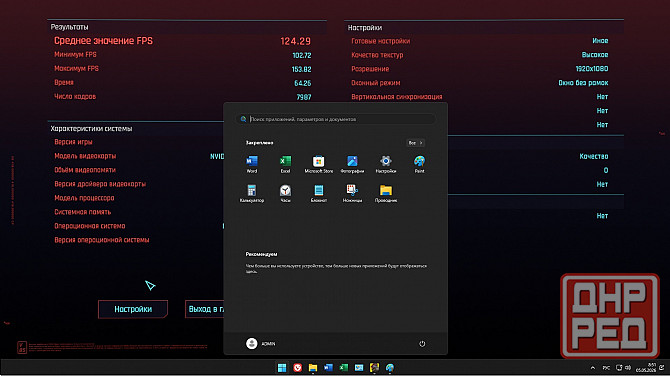670x376 pixels.
Task: Click the Start menu power icon
Action: click(422, 344)
